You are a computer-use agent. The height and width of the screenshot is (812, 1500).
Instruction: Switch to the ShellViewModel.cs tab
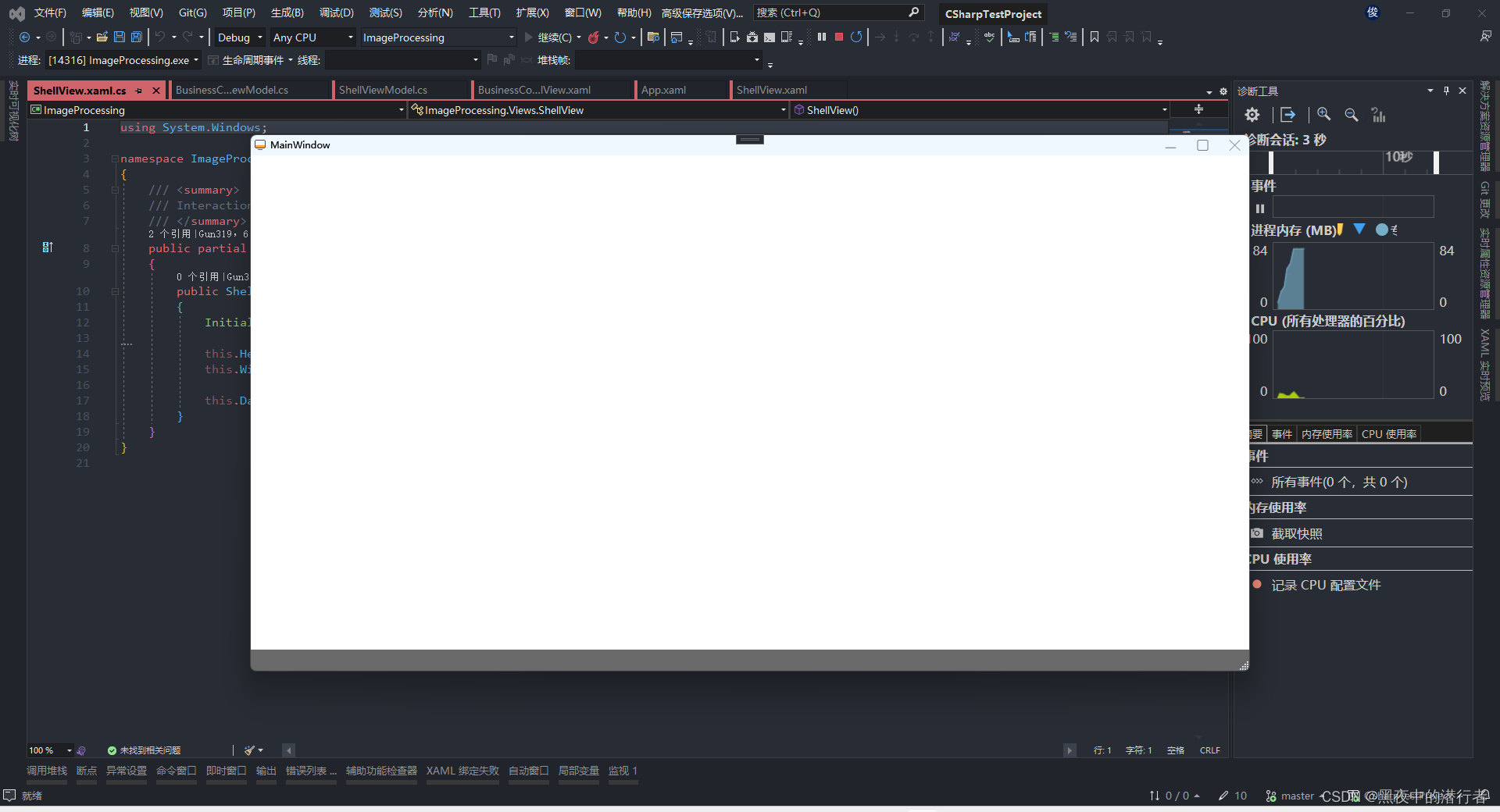click(383, 90)
